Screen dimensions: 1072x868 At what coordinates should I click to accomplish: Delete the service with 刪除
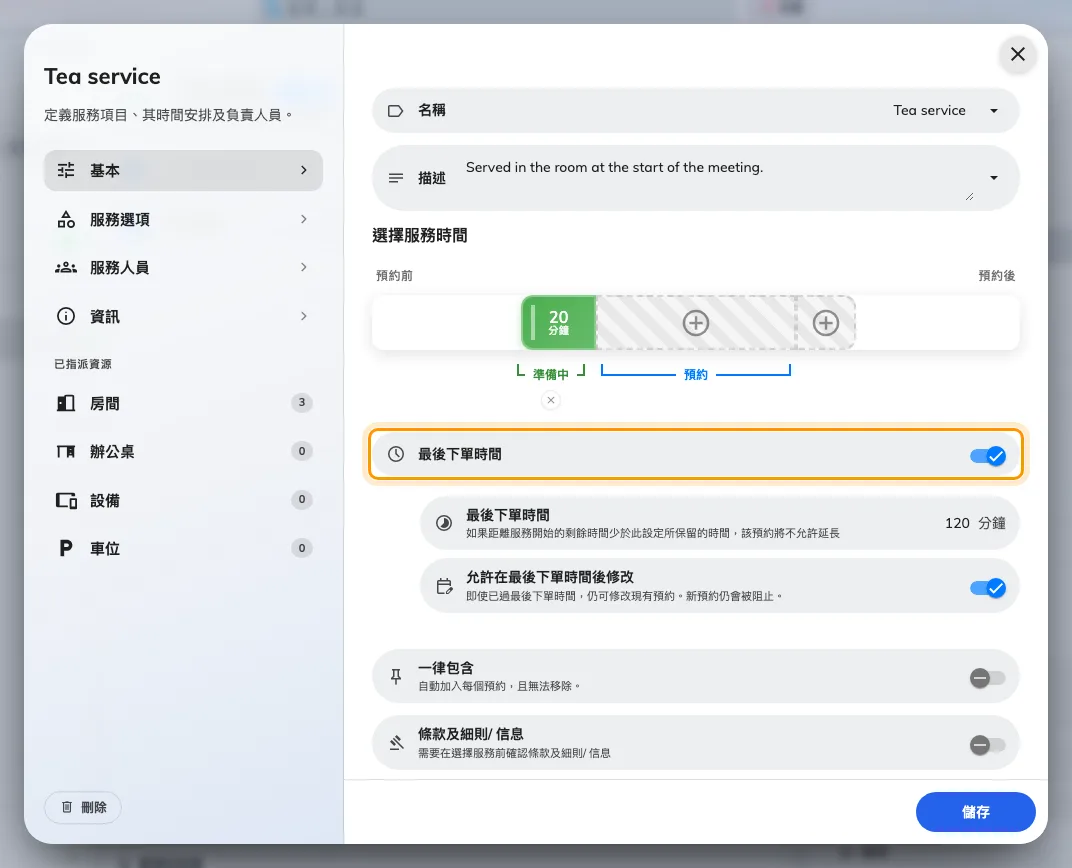(83, 807)
